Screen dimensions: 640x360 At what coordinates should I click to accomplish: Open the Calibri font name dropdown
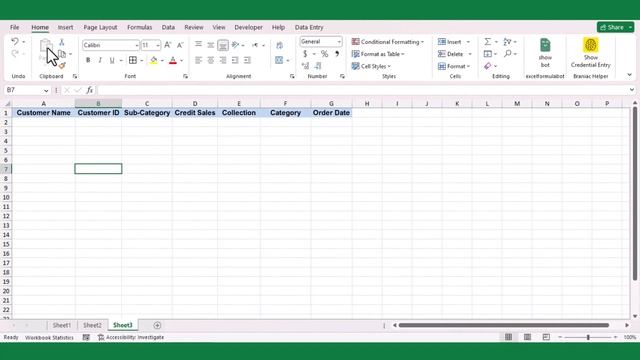[137, 45]
